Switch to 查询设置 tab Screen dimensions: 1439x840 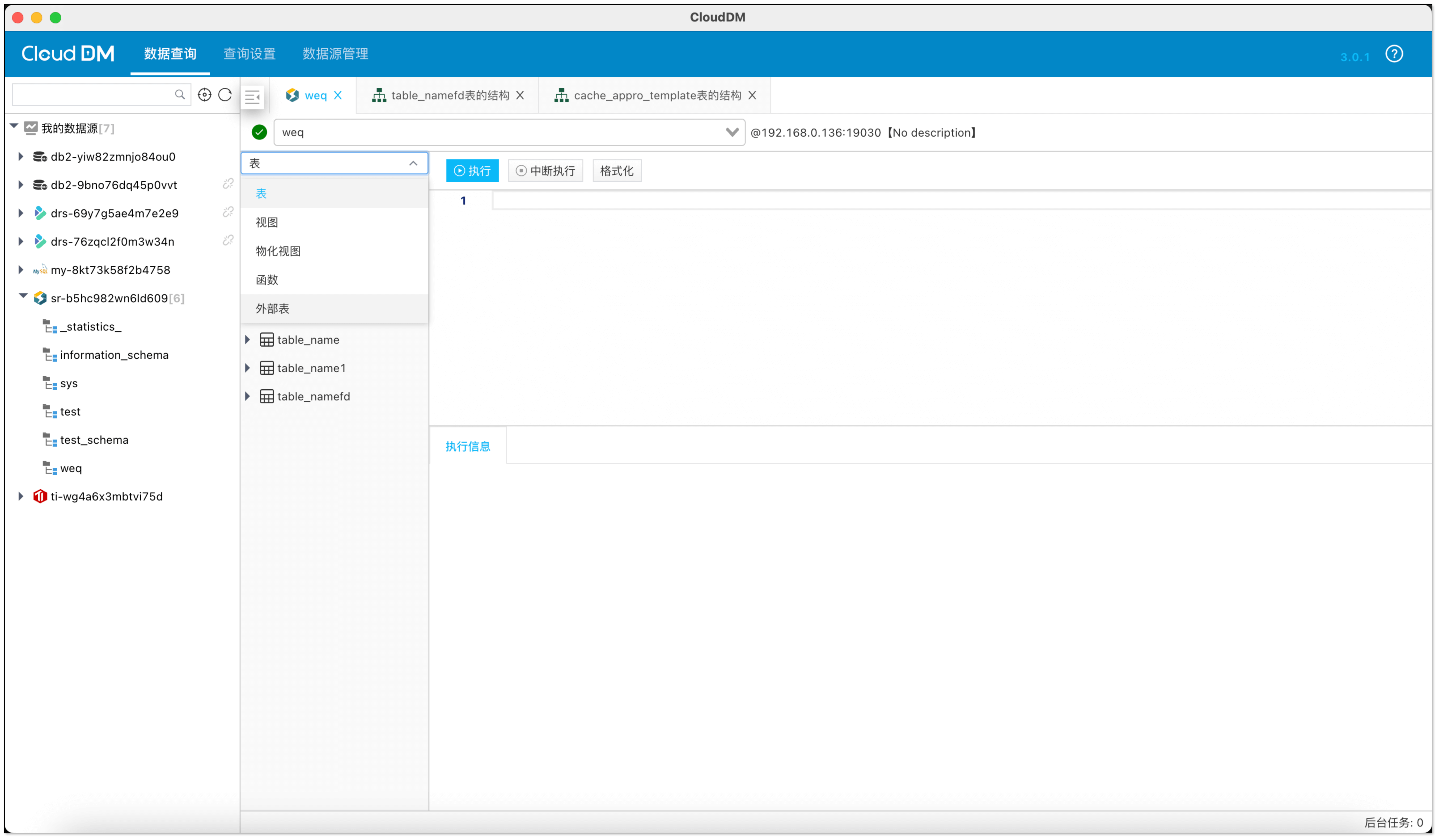click(250, 54)
